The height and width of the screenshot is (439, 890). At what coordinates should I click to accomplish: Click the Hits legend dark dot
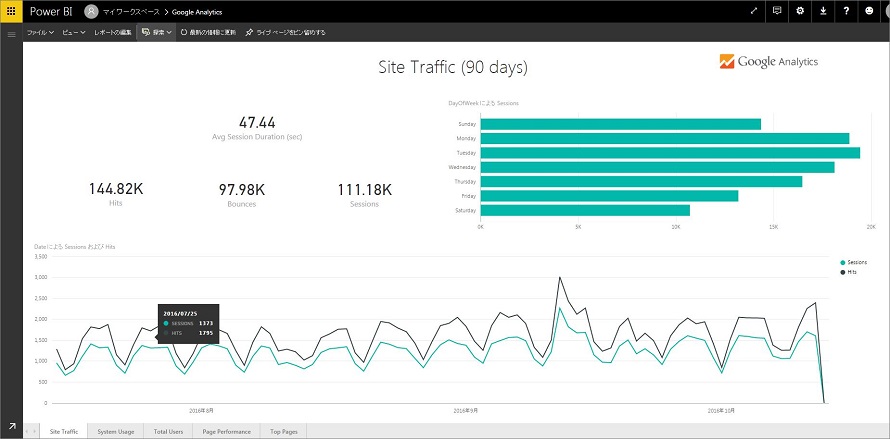tap(842, 273)
